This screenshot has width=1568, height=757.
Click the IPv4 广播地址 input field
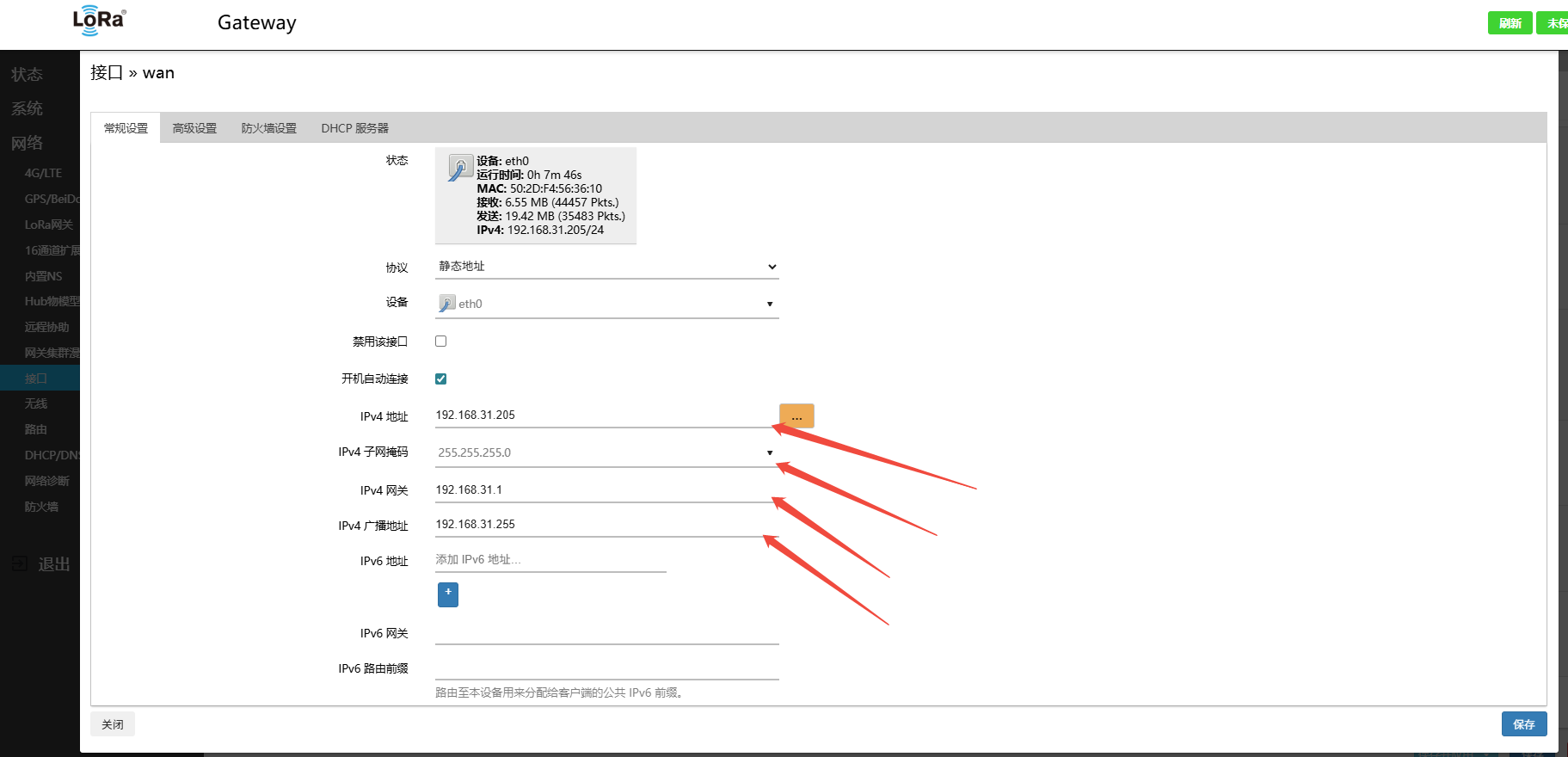[x=602, y=525]
